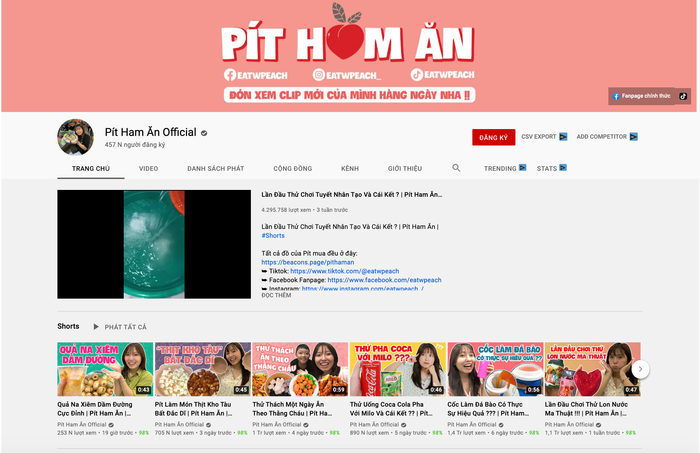The image size is (700, 453).
Task: Click title Quả Na Xiêm Dầm Đường Cực Đỉnh
Action: [95, 409]
